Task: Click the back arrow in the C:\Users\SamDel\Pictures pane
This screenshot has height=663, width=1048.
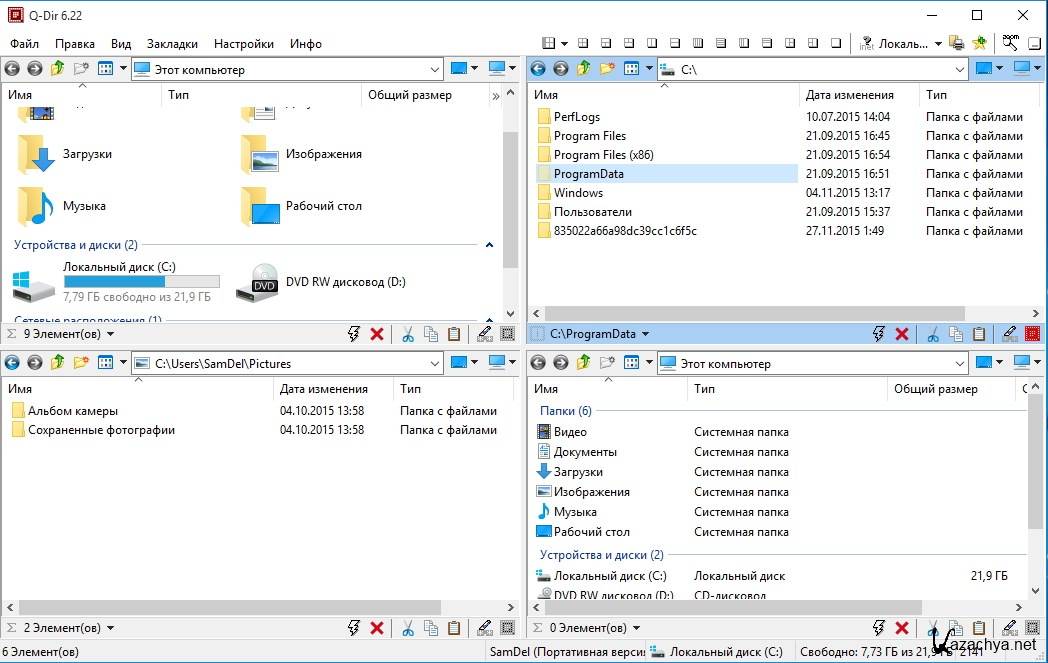Action: pyautogui.click(x=12, y=363)
